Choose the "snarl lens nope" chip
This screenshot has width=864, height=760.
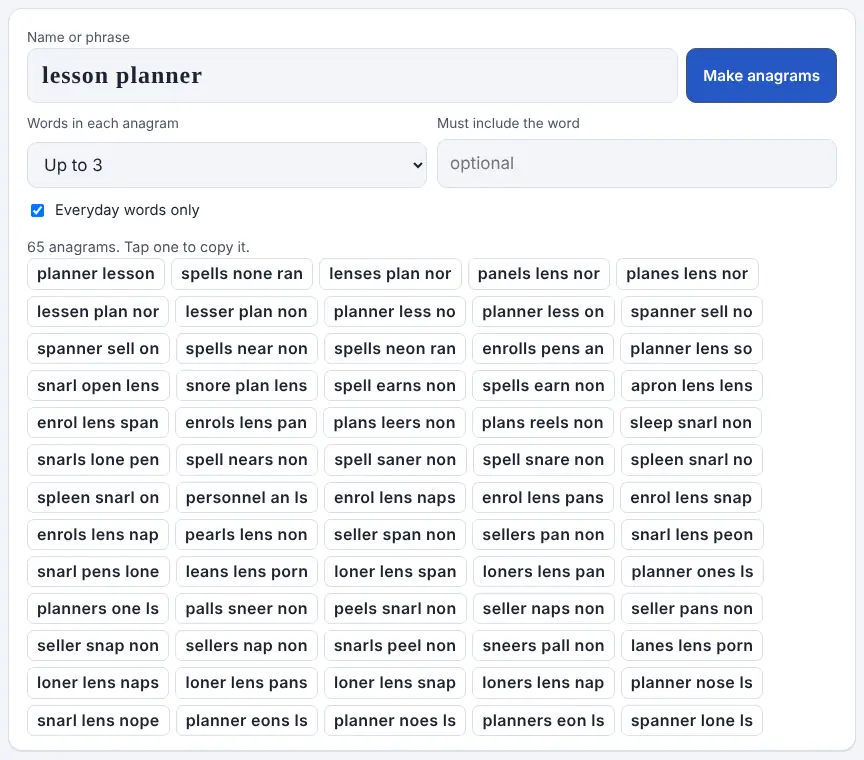[98, 720]
